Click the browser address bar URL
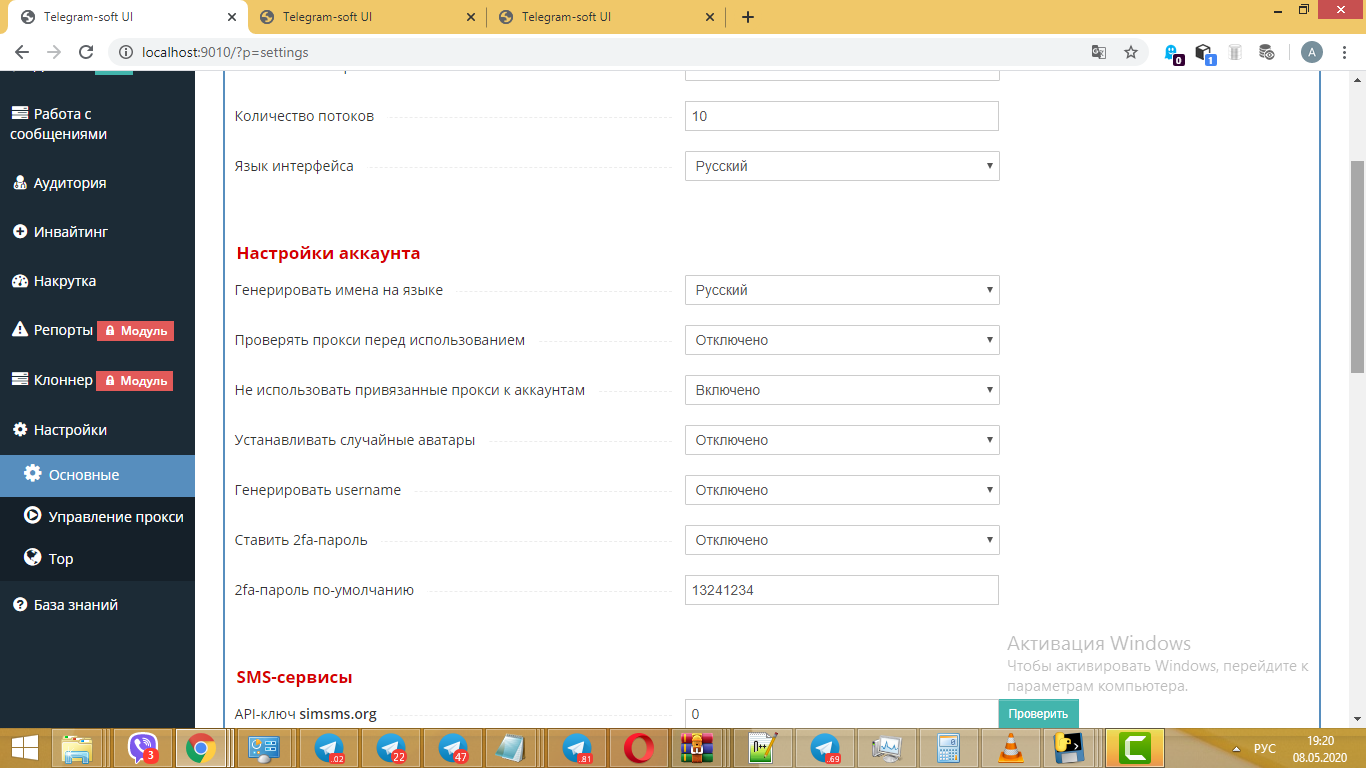This screenshot has height=768, width=1366. 226,52
